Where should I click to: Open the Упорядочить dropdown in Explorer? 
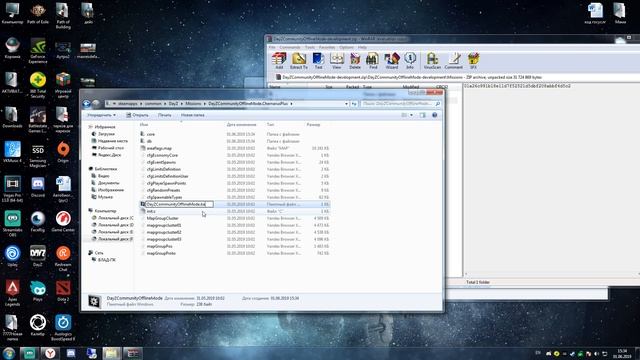tap(101, 115)
